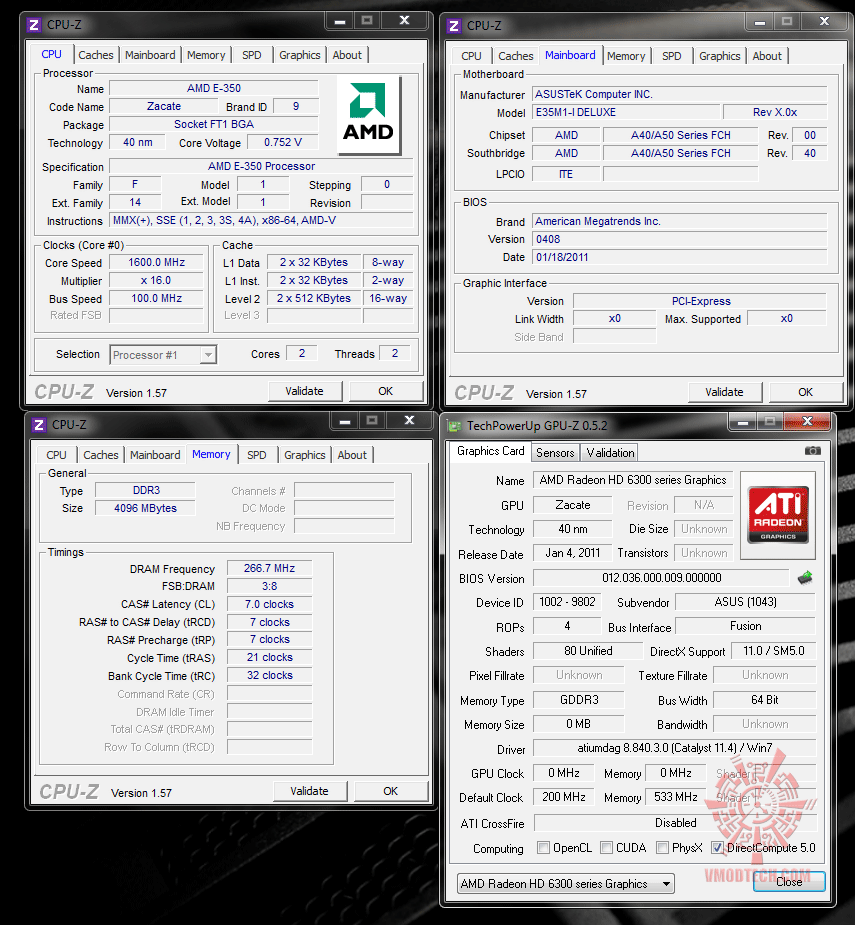The image size is (855, 925).
Task: Switch to Sensors tab in GPU-Z
Action: click(555, 453)
